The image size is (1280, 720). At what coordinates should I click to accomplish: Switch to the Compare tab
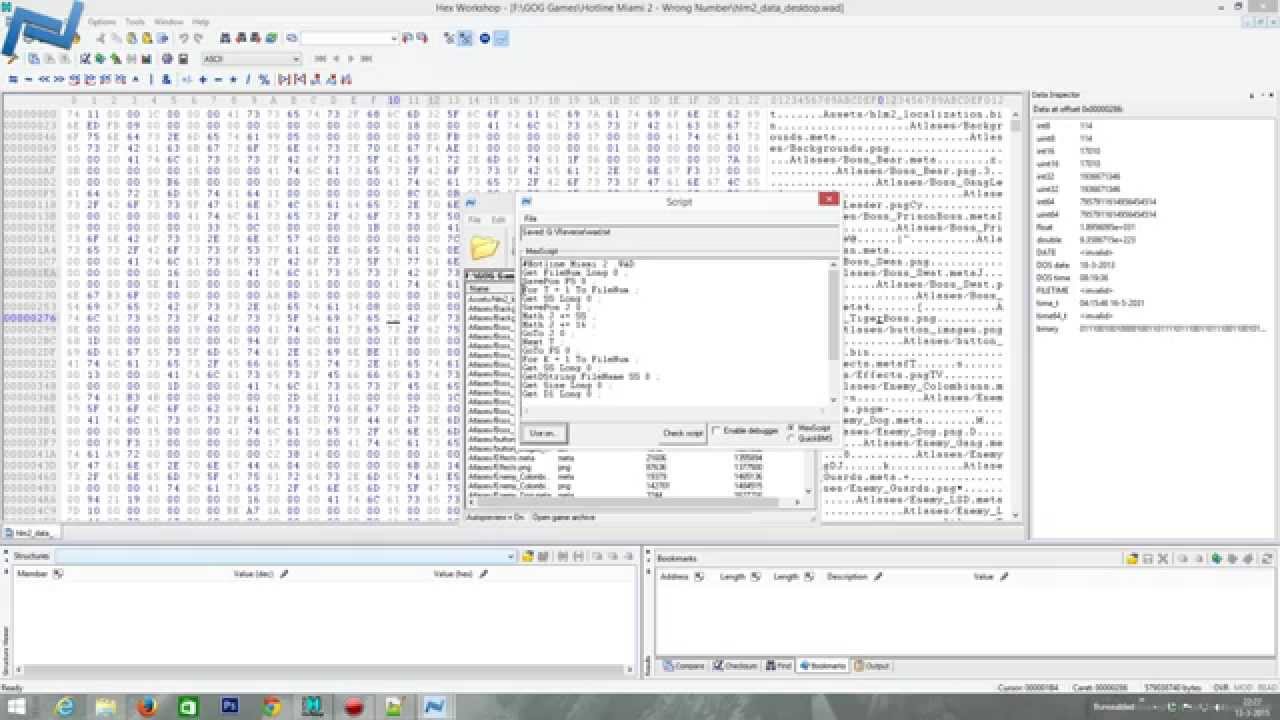click(685, 665)
